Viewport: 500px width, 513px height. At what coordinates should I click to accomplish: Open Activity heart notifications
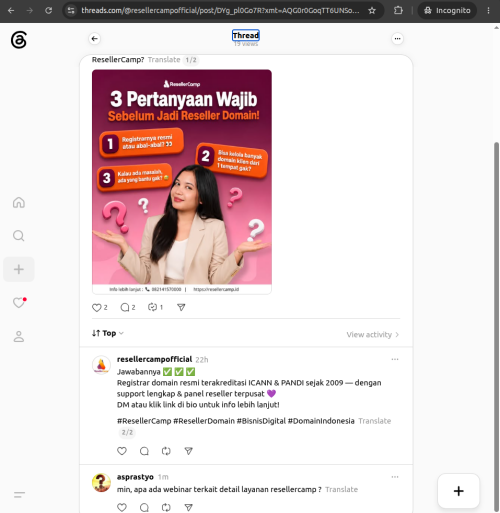click(19, 302)
